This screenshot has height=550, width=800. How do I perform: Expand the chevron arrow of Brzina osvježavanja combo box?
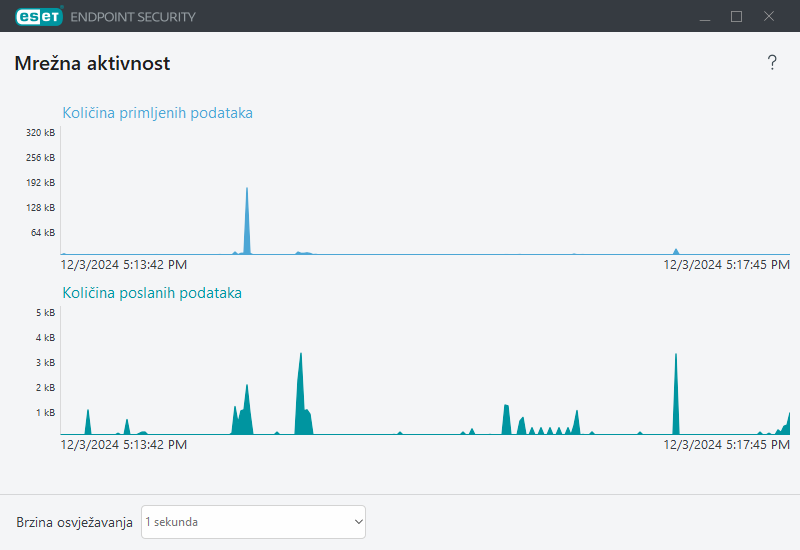(358, 522)
